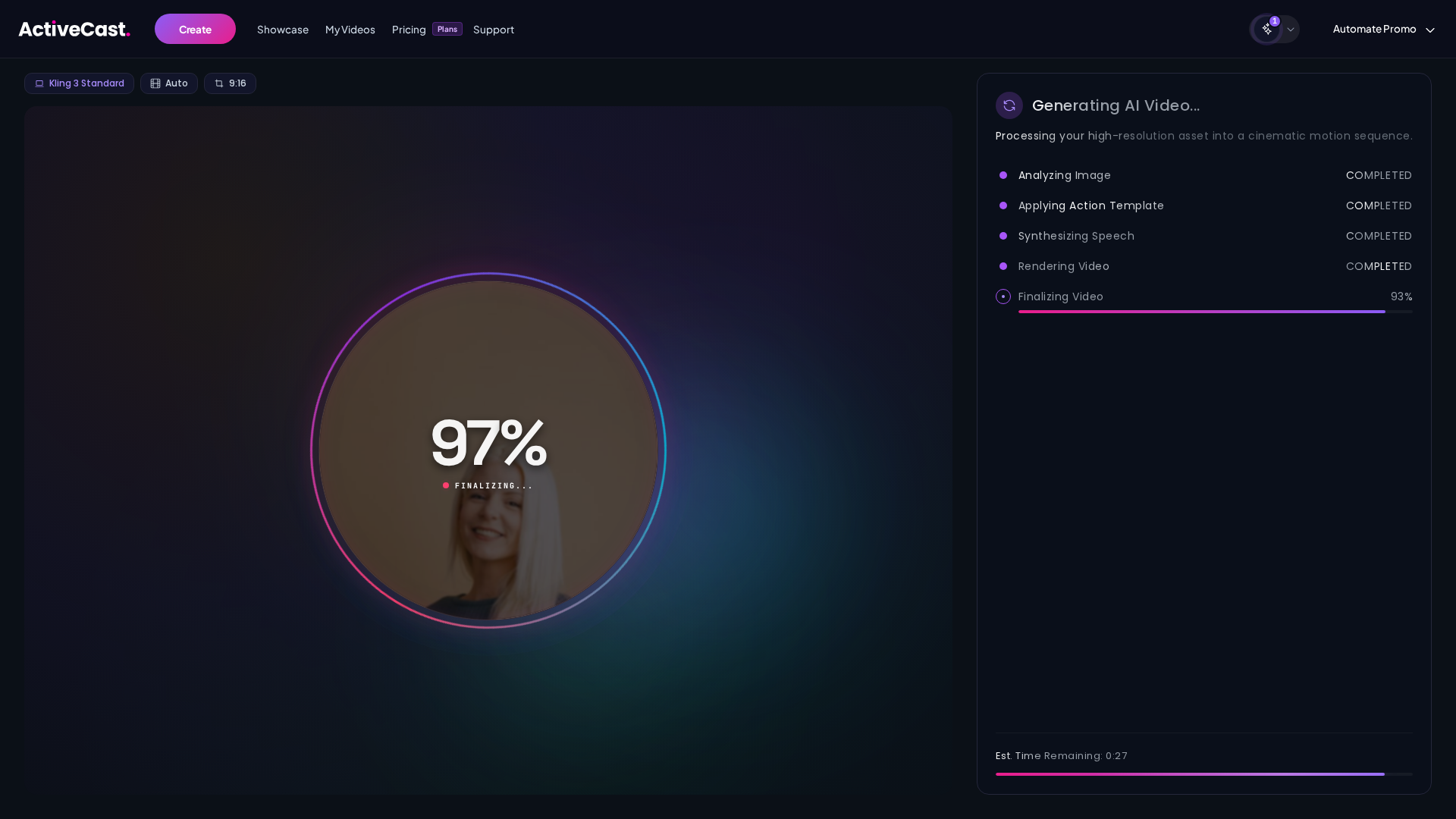Click the 97% circular progress preview
The height and width of the screenshot is (819, 1456).
click(x=488, y=450)
